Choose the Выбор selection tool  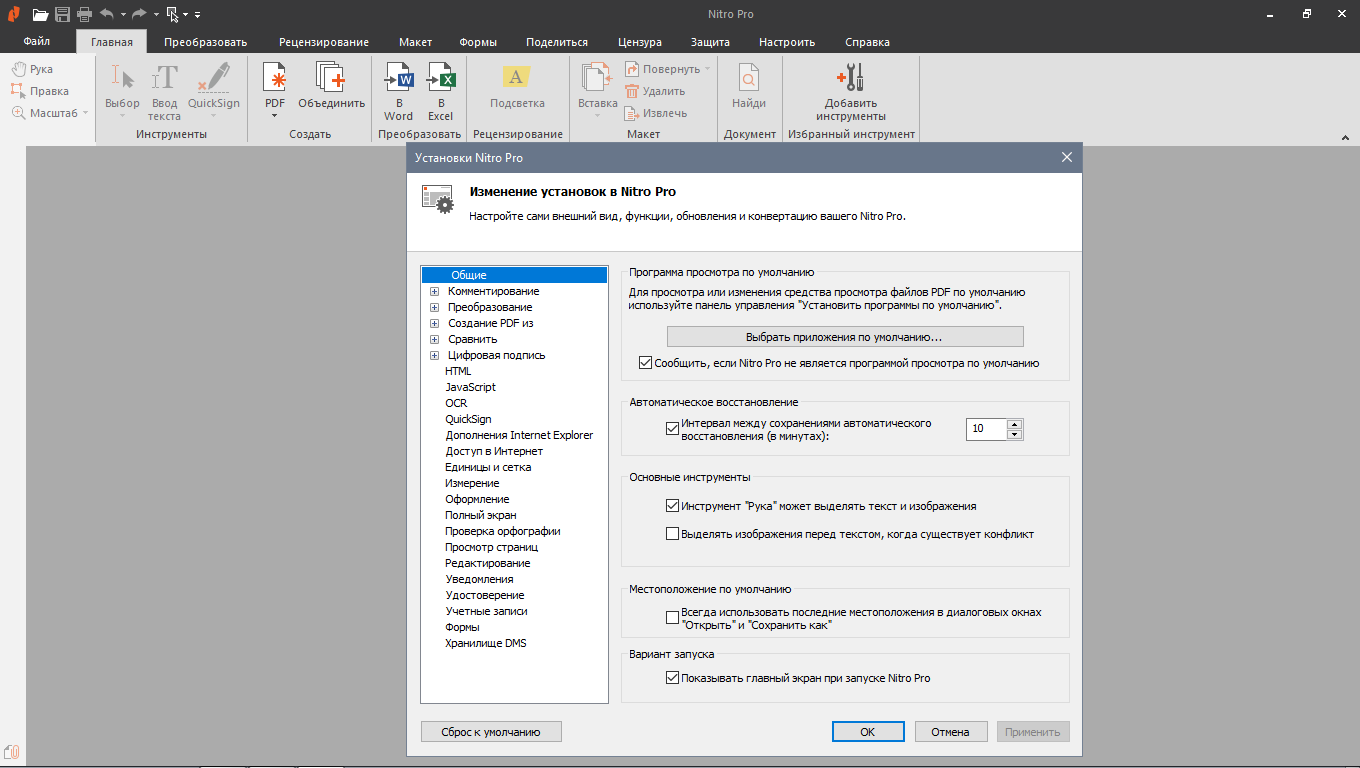(123, 90)
